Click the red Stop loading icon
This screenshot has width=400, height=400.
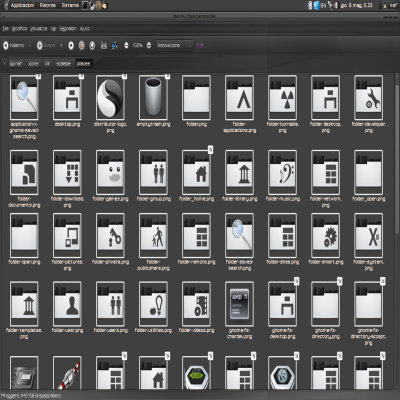click(x=82, y=45)
